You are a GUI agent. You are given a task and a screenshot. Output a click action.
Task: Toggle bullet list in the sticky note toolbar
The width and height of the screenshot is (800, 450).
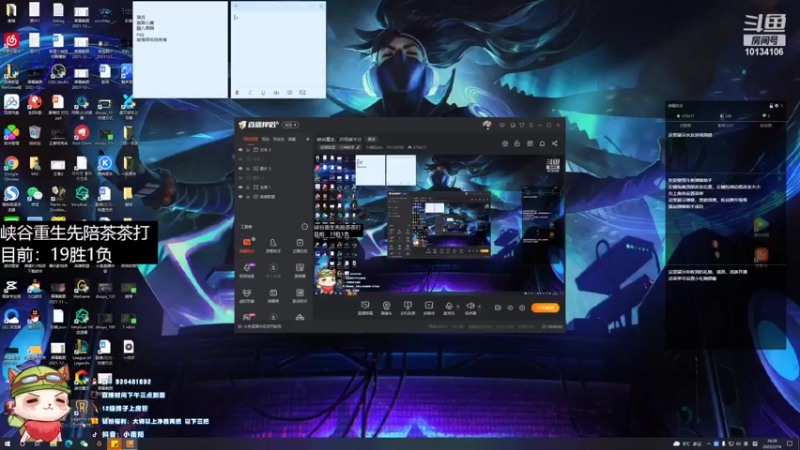point(289,93)
